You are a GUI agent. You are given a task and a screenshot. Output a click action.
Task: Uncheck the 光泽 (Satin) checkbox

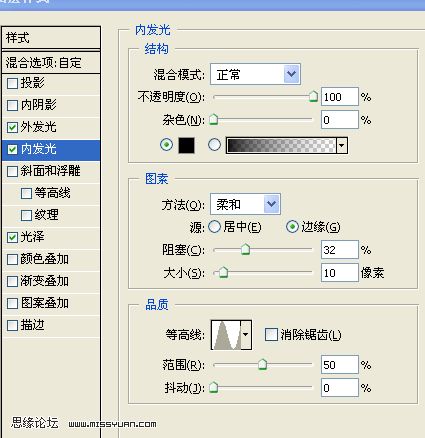tap(12, 237)
